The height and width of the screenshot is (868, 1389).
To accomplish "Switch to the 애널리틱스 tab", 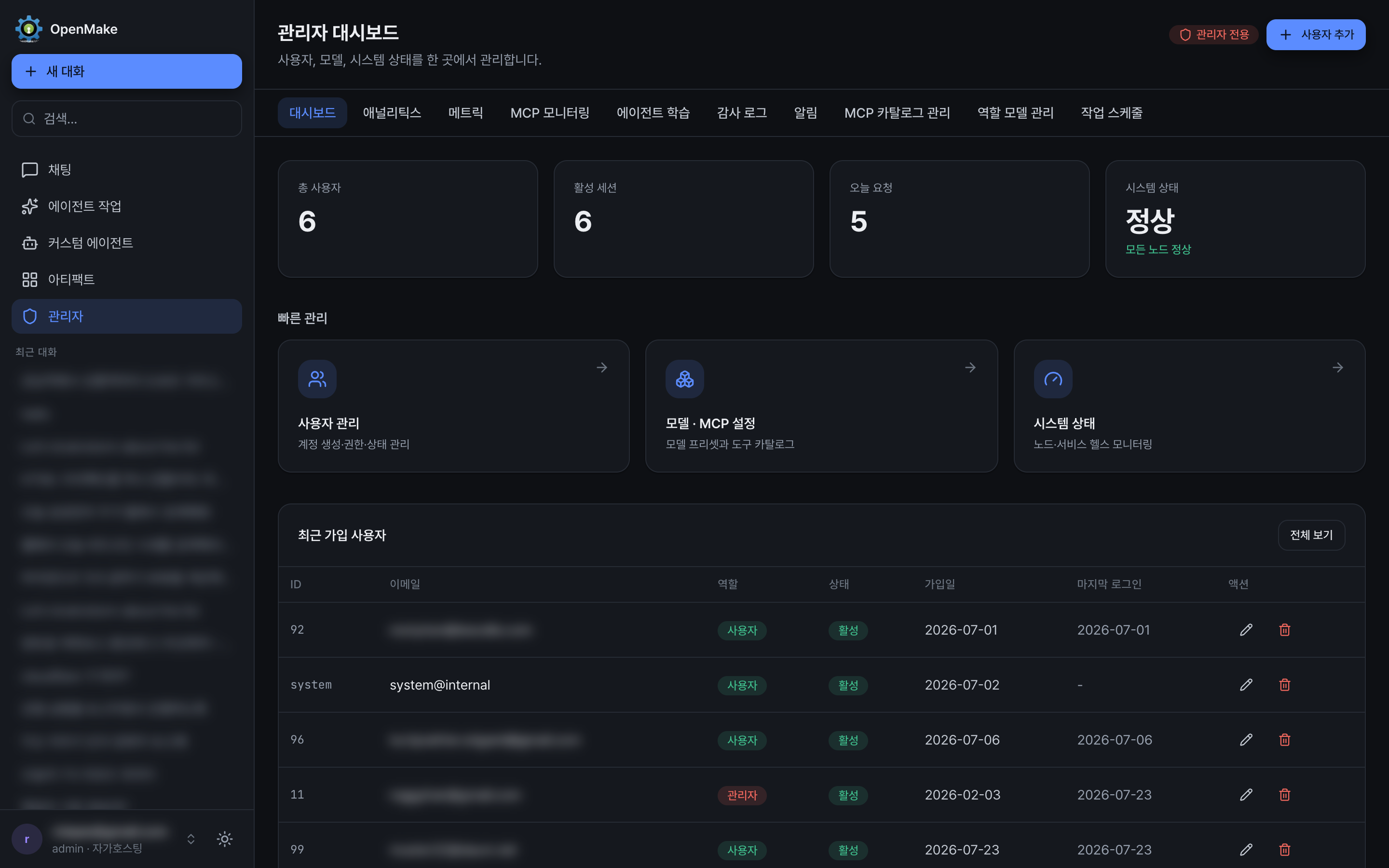I will click(392, 112).
